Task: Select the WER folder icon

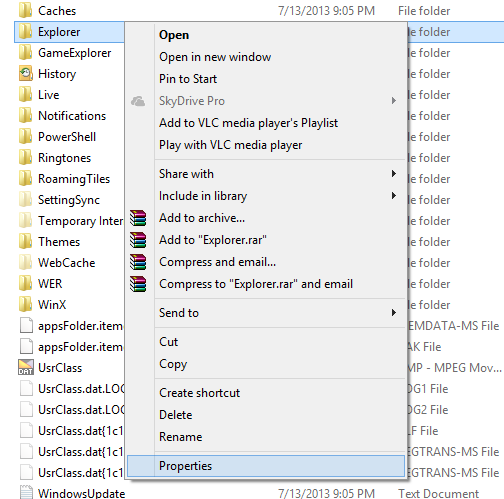Action: 26,284
